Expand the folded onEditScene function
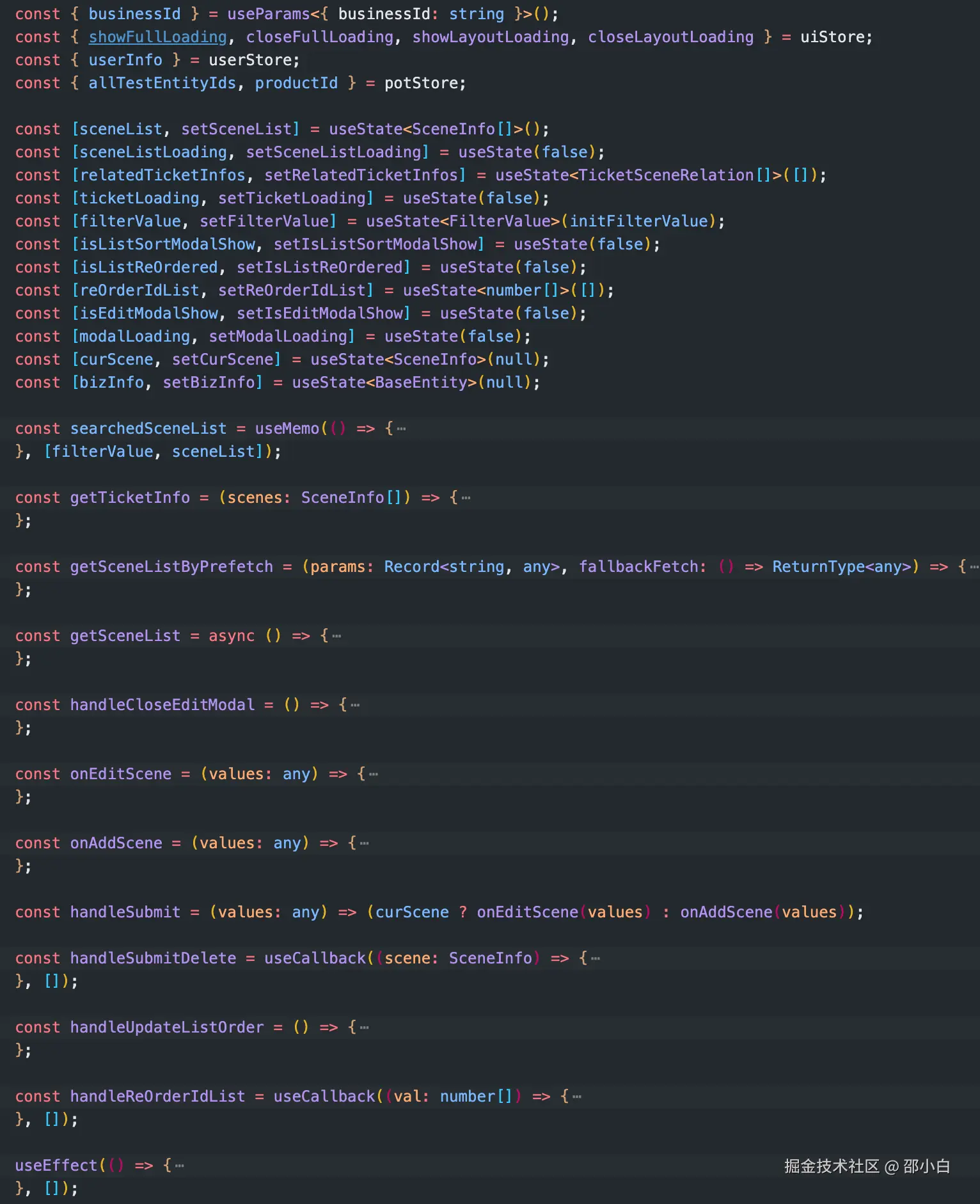The height and width of the screenshot is (1204, 980). click(x=374, y=775)
